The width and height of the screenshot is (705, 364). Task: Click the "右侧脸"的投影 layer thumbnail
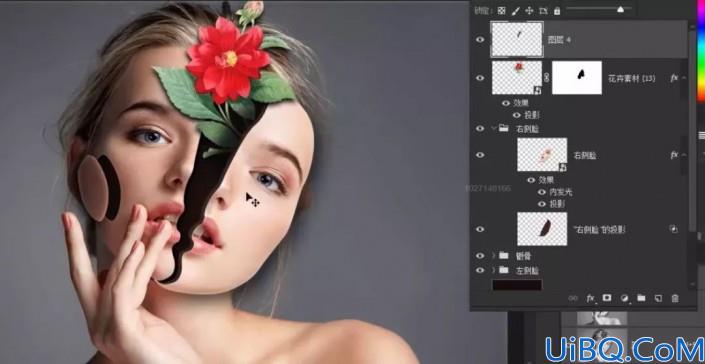pos(542,229)
